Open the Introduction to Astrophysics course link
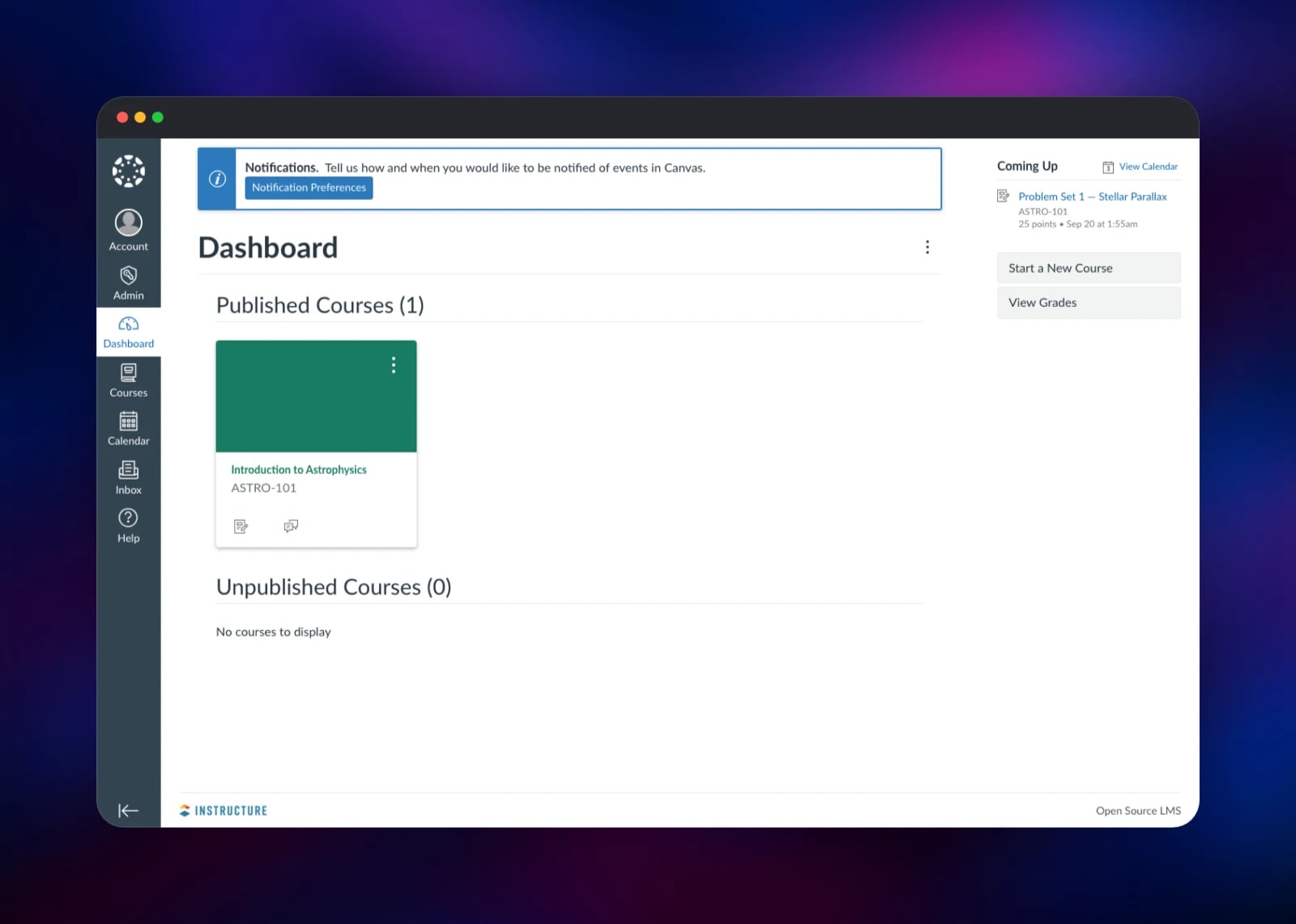This screenshot has width=1296, height=924. pos(299,470)
